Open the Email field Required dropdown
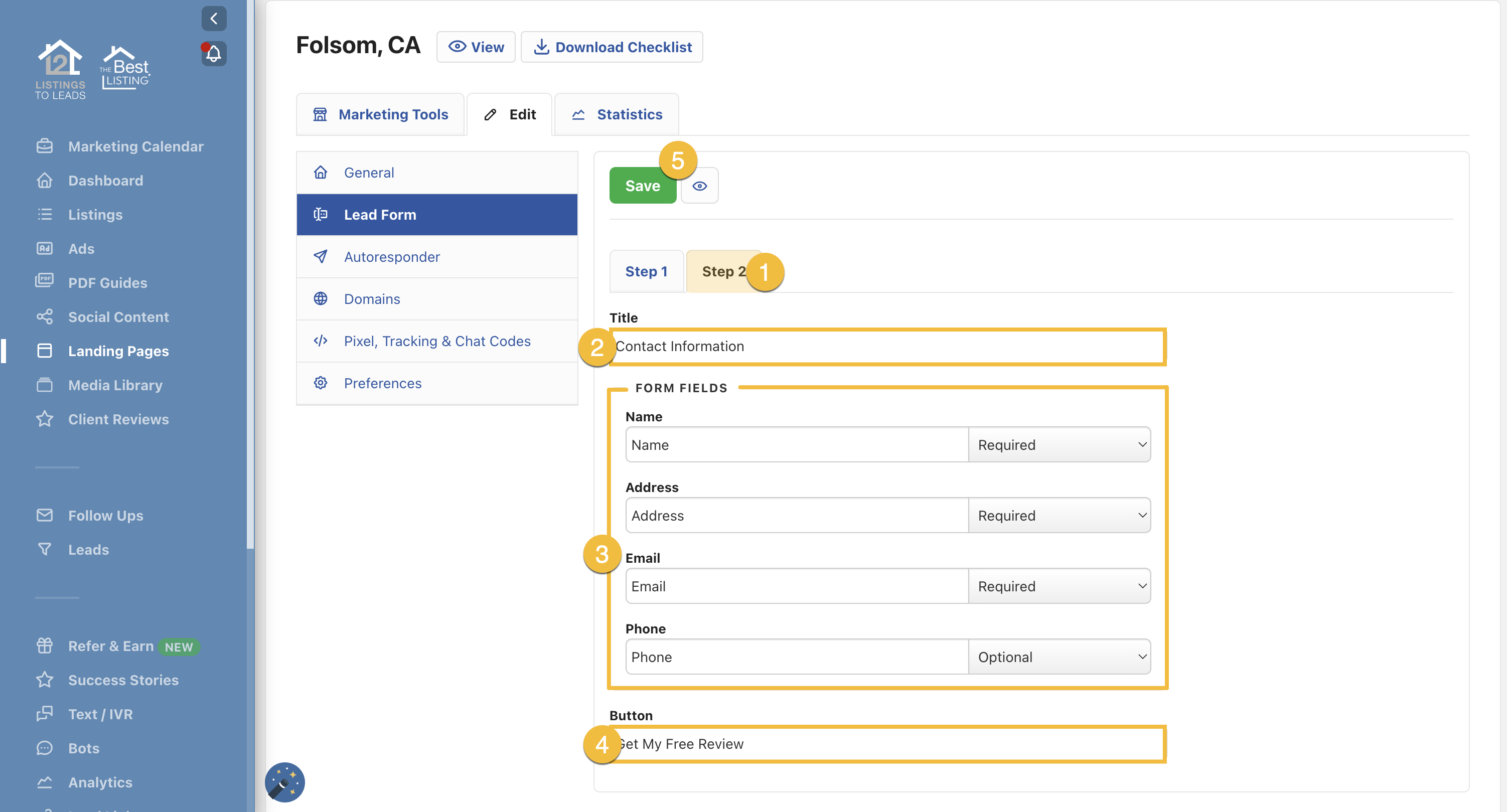Viewport: 1507px width, 812px height. [1059, 586]
